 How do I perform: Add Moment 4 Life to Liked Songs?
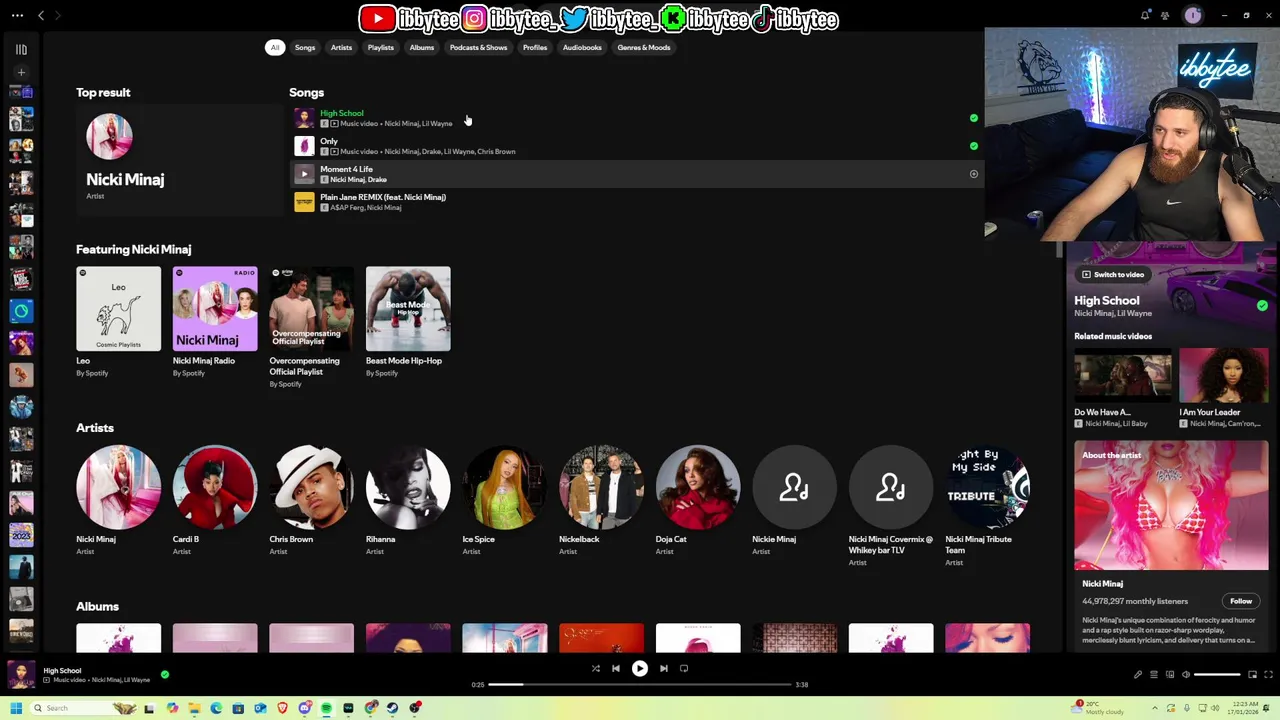coord(974,174)
